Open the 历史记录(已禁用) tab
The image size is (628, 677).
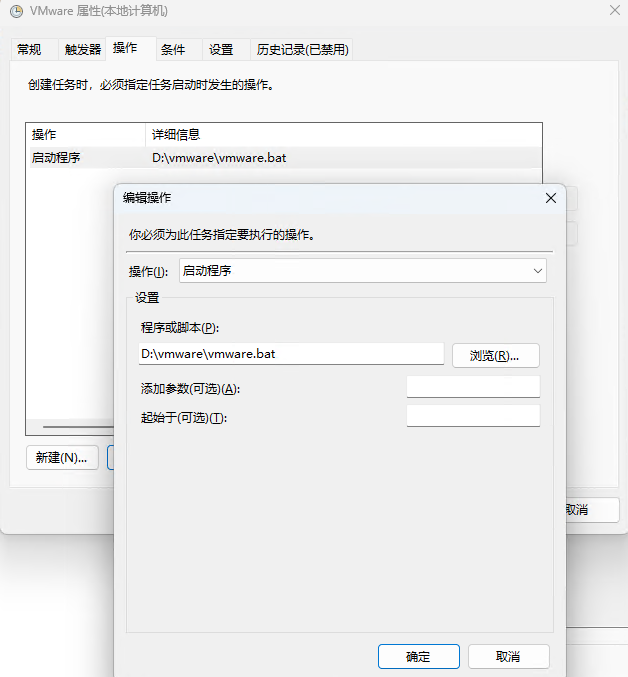click(302, 50)
